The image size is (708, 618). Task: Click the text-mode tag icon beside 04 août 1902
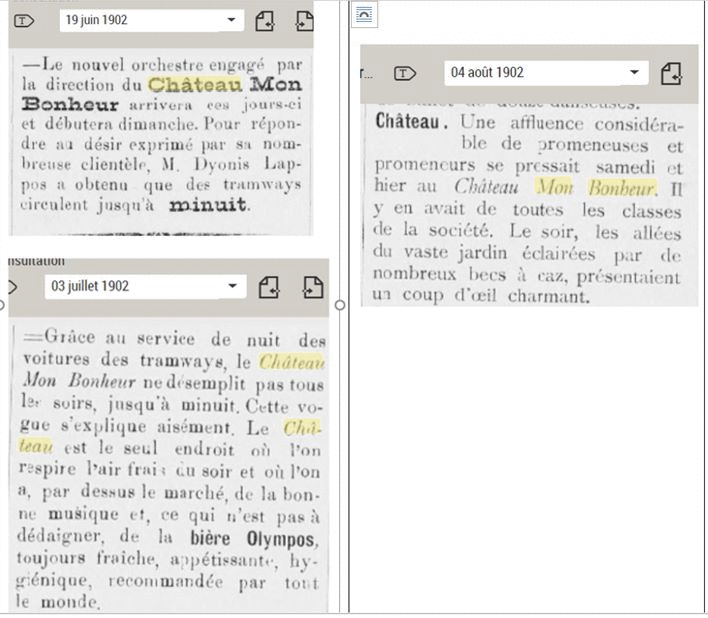pyautogui.click(x=405, y=73)
